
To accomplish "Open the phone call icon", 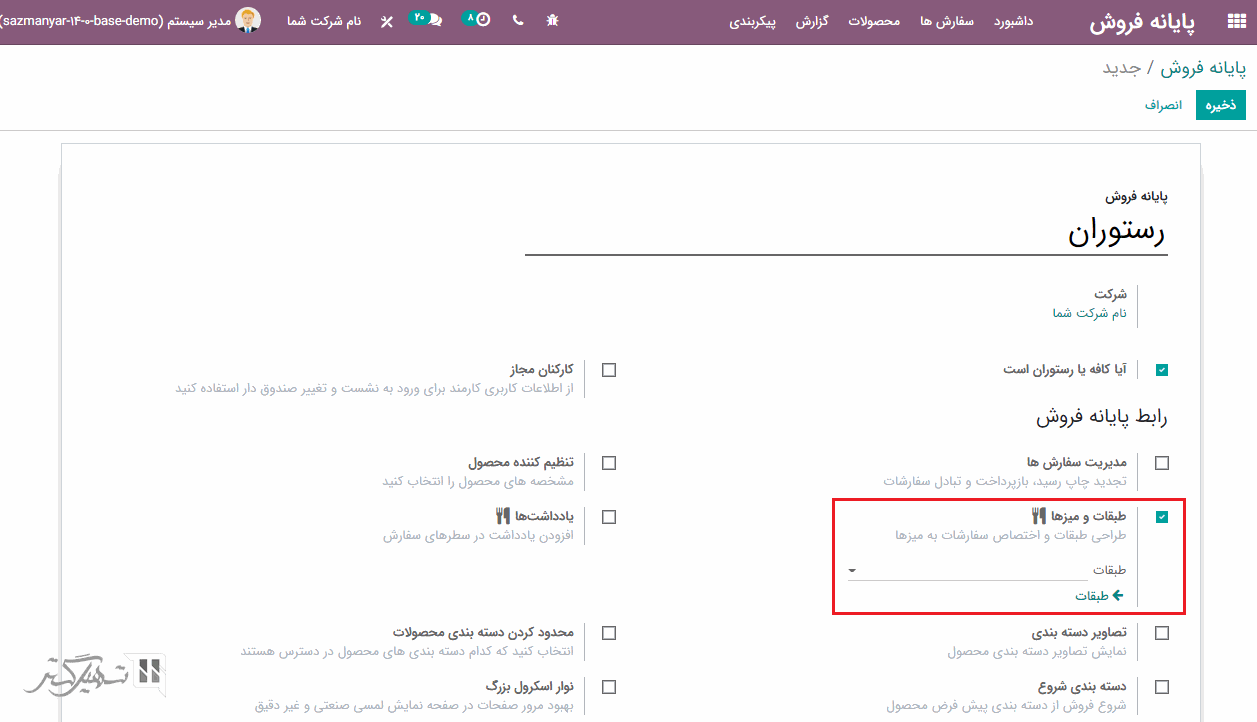I will (517, 21).
